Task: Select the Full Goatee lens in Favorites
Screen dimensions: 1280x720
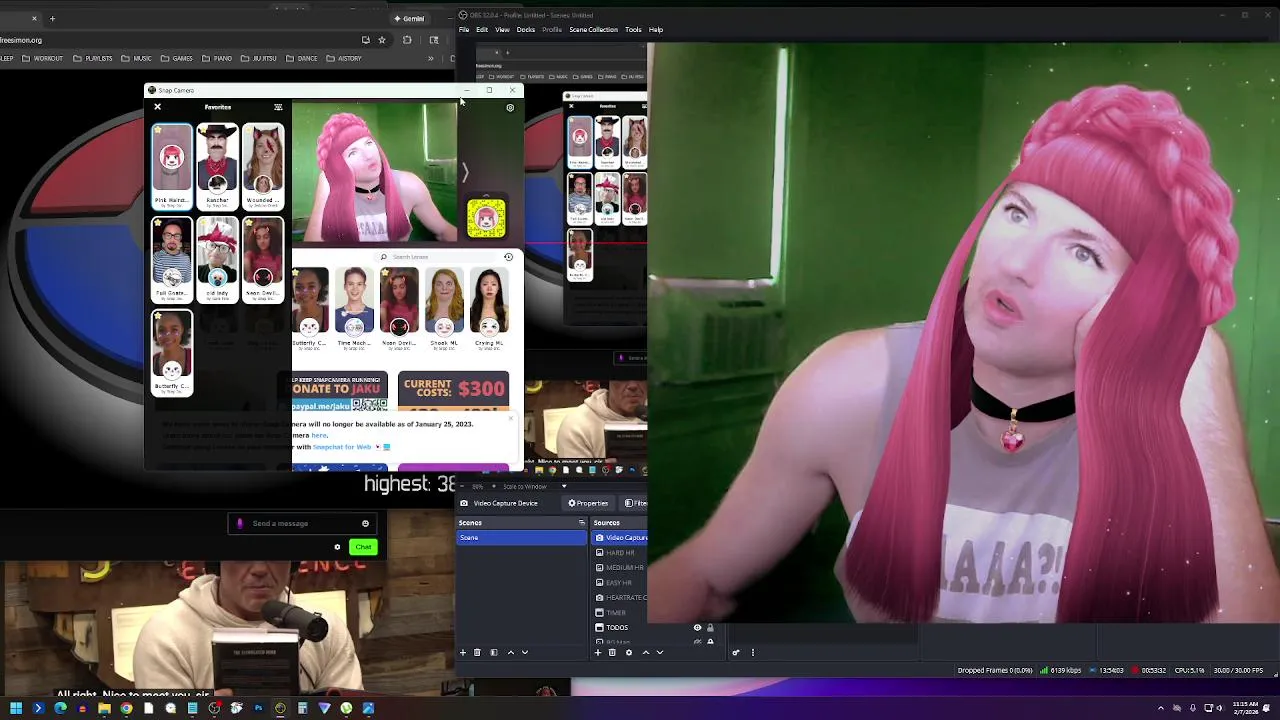Action: pyautogui.click(x=172, y=259)
